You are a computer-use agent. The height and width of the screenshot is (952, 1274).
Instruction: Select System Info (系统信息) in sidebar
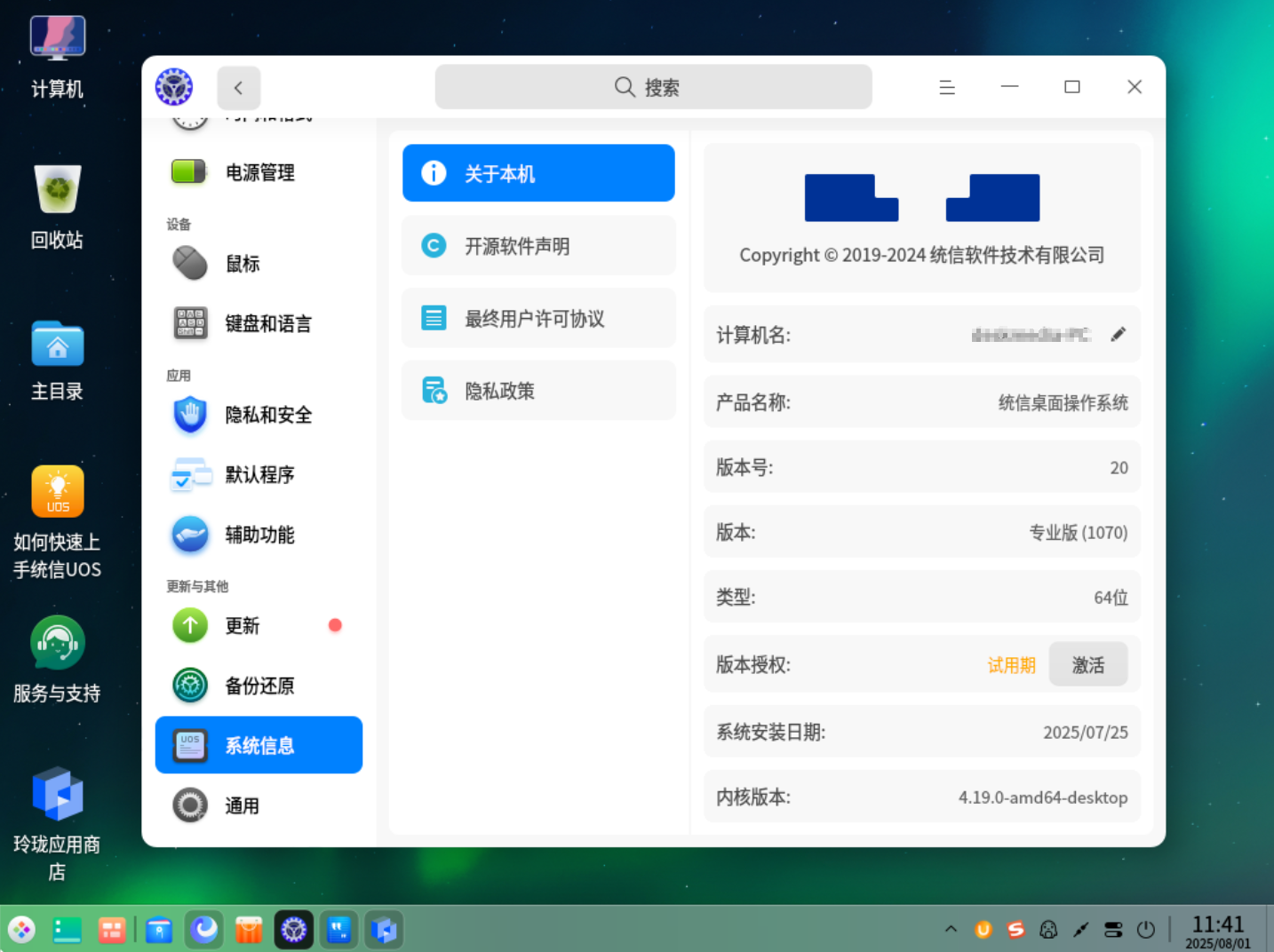[259, 745]
